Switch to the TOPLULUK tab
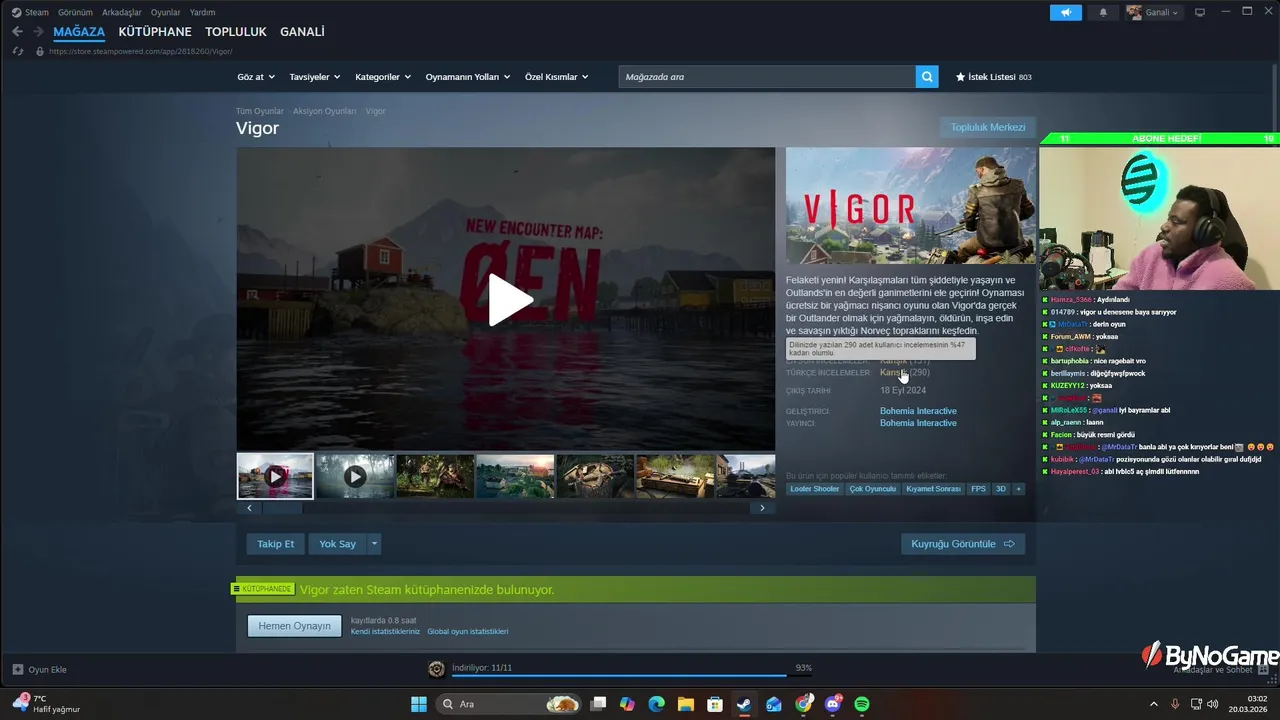 pos(236,32)
